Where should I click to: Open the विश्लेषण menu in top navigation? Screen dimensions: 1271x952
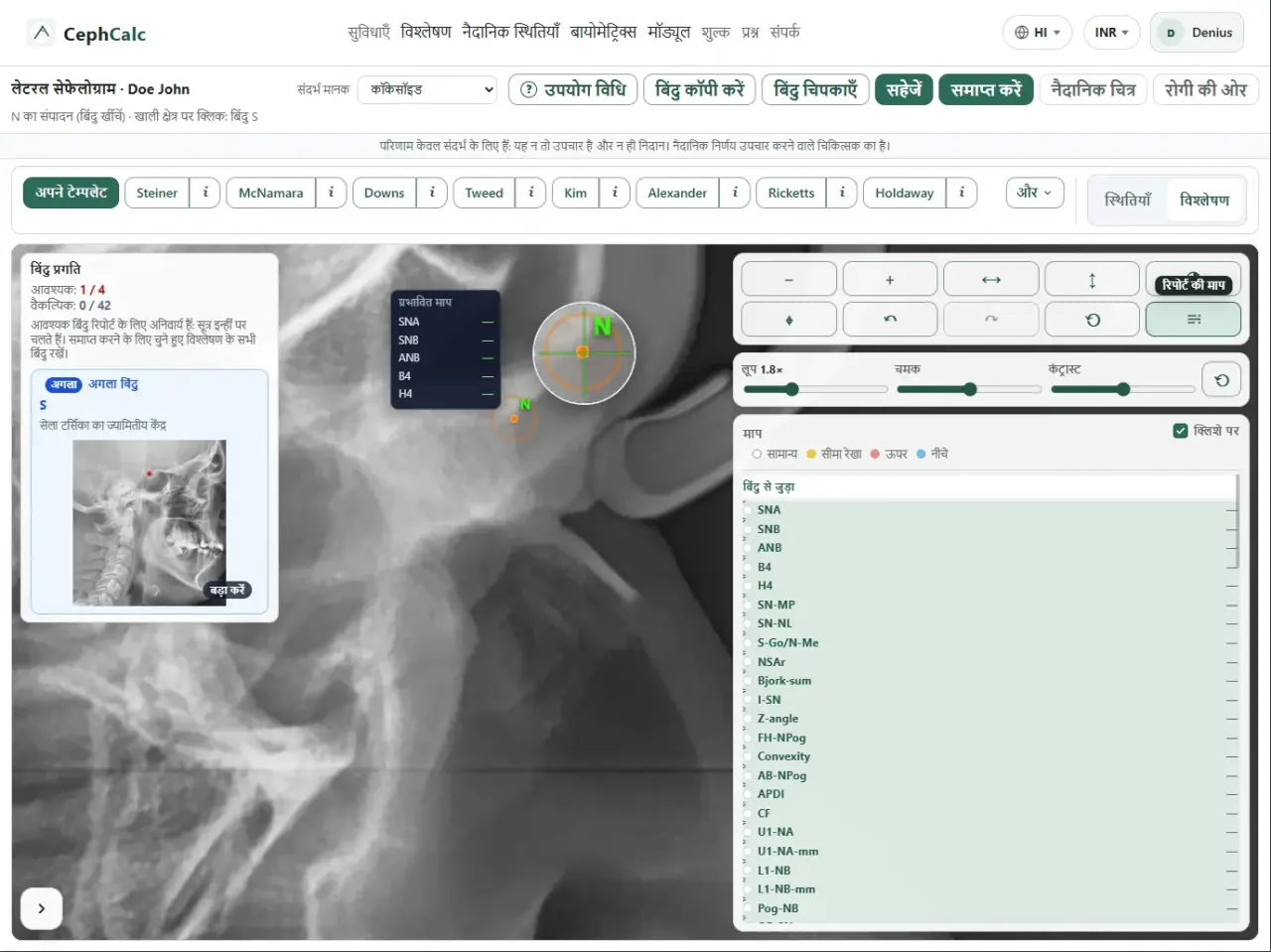point(426,32)
